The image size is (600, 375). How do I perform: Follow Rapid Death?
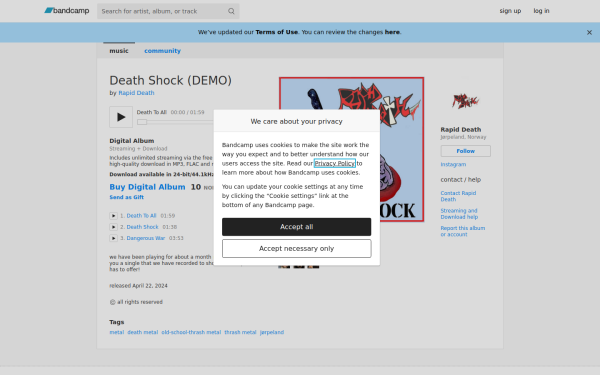click(x=465, y=151)
